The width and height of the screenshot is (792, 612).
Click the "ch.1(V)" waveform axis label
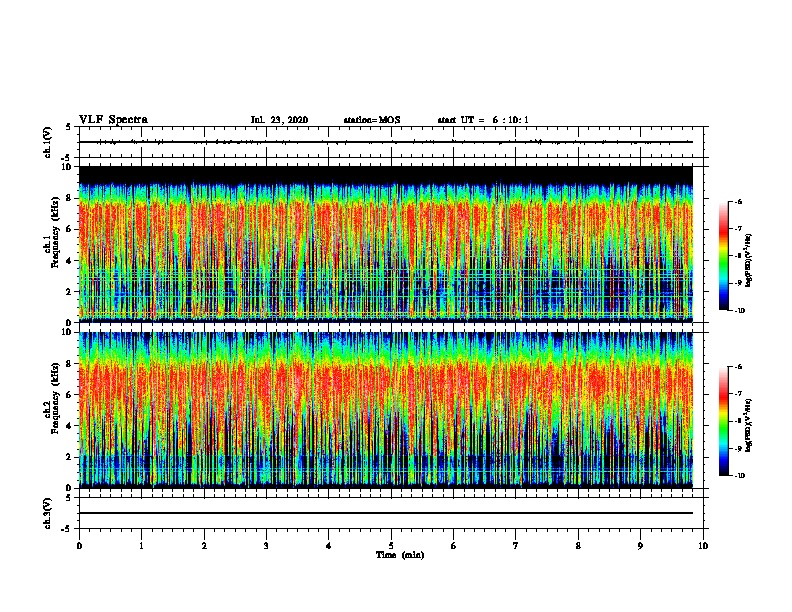click(47, 142)
